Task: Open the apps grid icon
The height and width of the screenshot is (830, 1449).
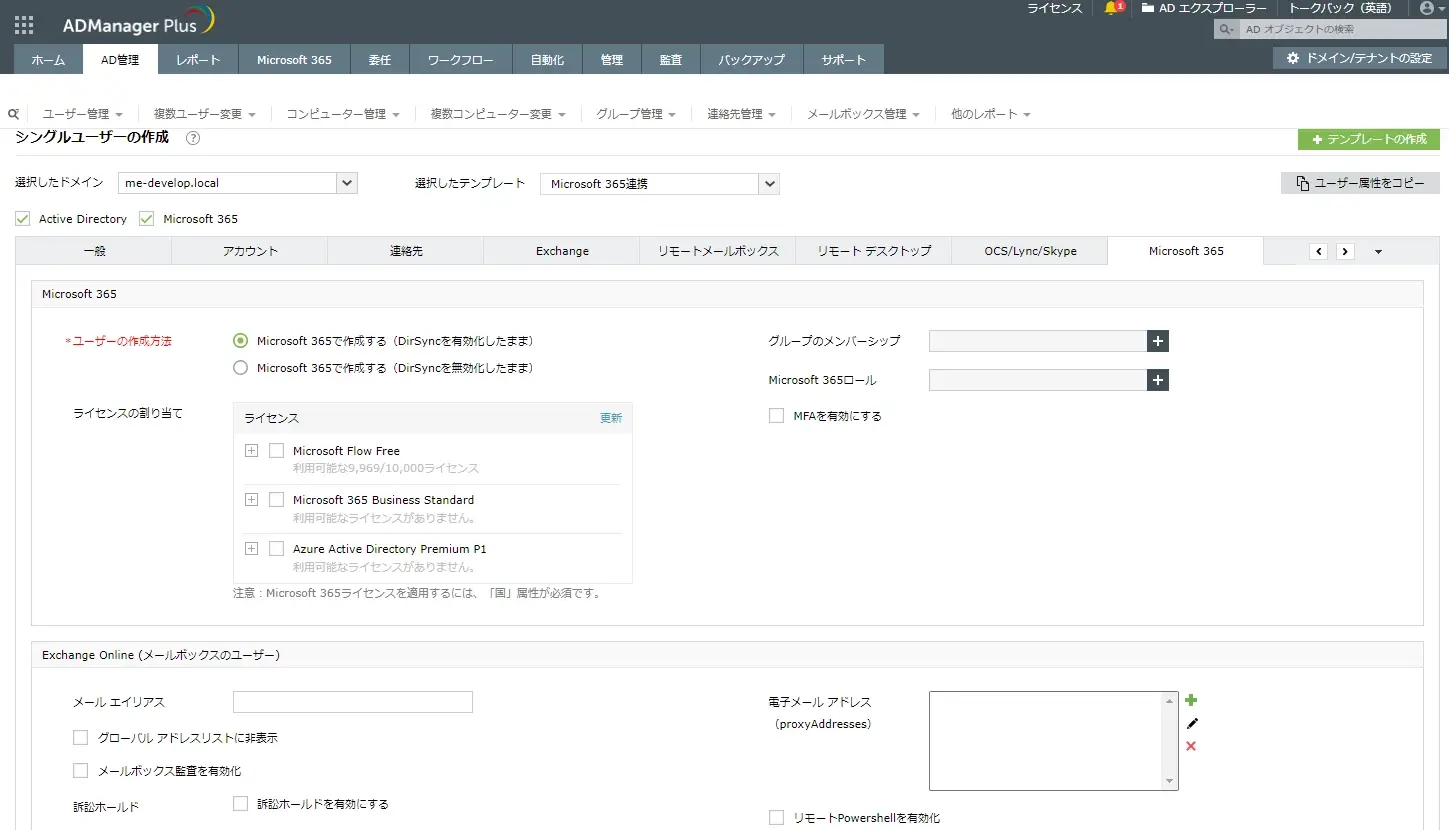Action: 24,25
